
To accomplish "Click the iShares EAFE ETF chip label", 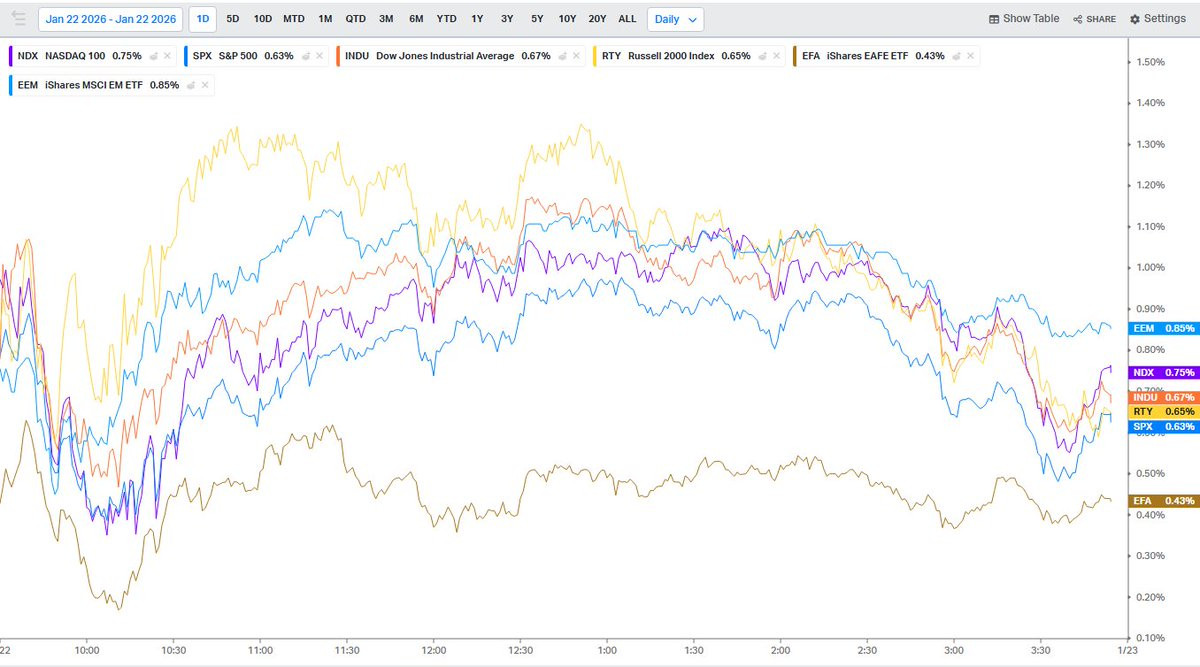I will (868, 56).
